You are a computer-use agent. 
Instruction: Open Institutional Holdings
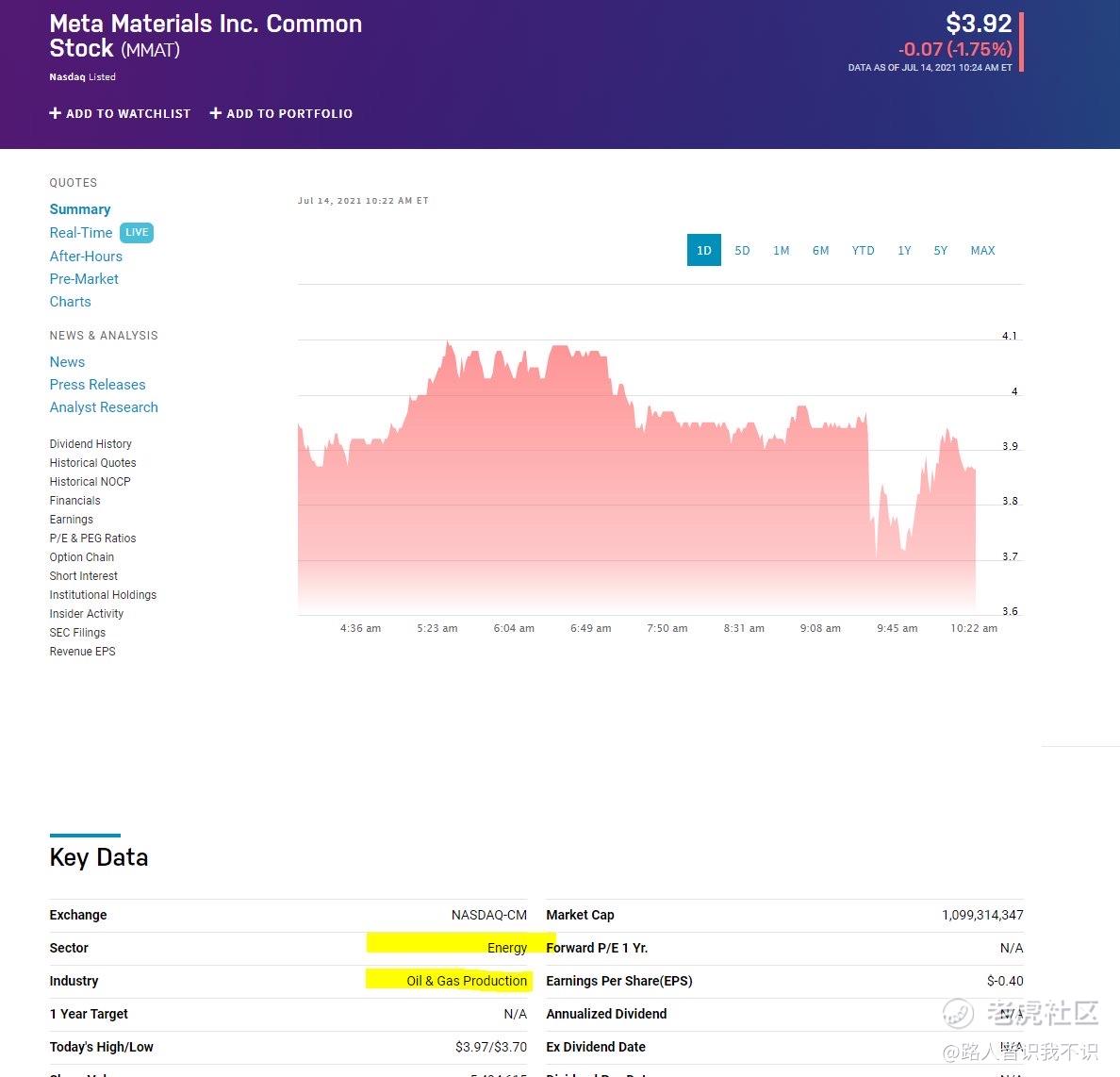pyautogui.click(x=103, y=594)
